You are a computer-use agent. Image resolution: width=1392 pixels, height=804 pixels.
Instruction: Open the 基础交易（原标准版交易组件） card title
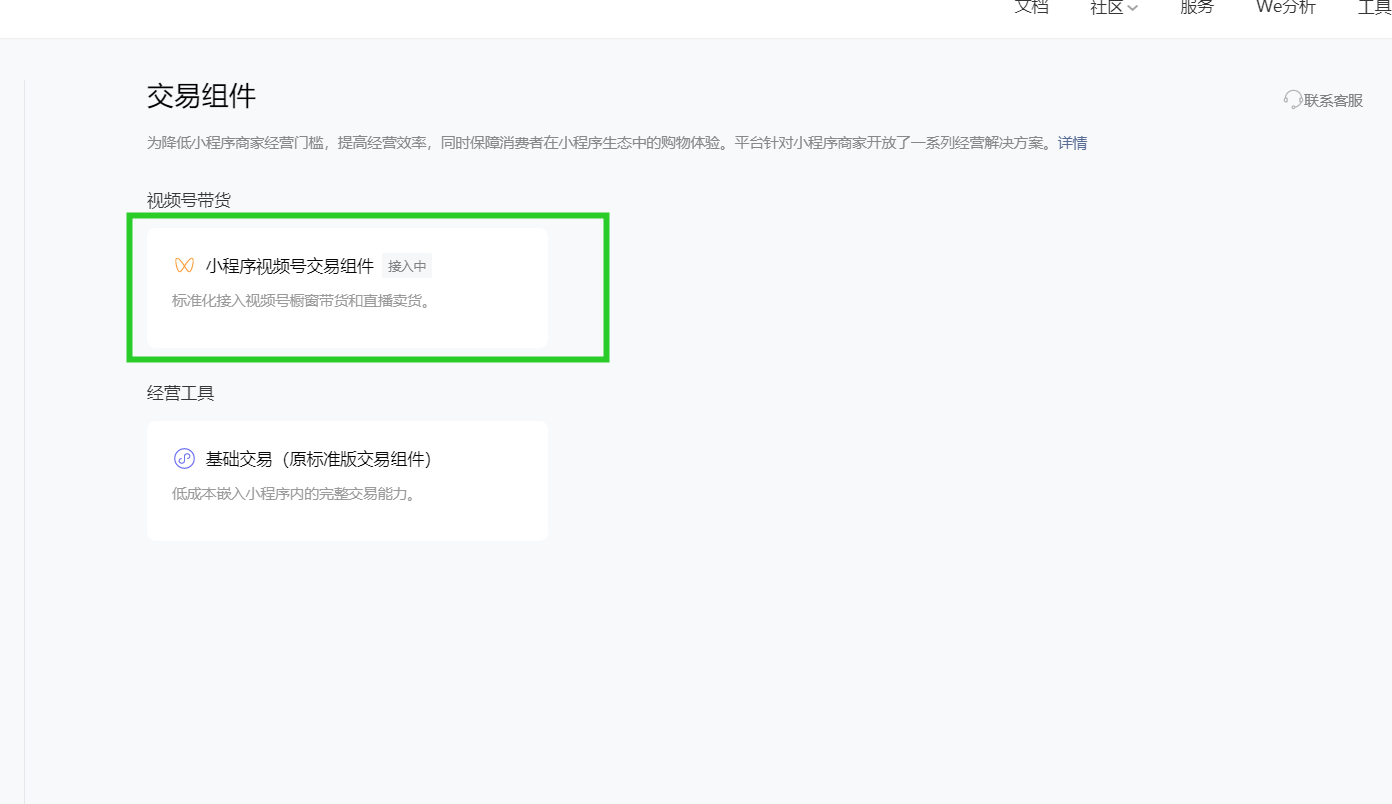point(318,459)
